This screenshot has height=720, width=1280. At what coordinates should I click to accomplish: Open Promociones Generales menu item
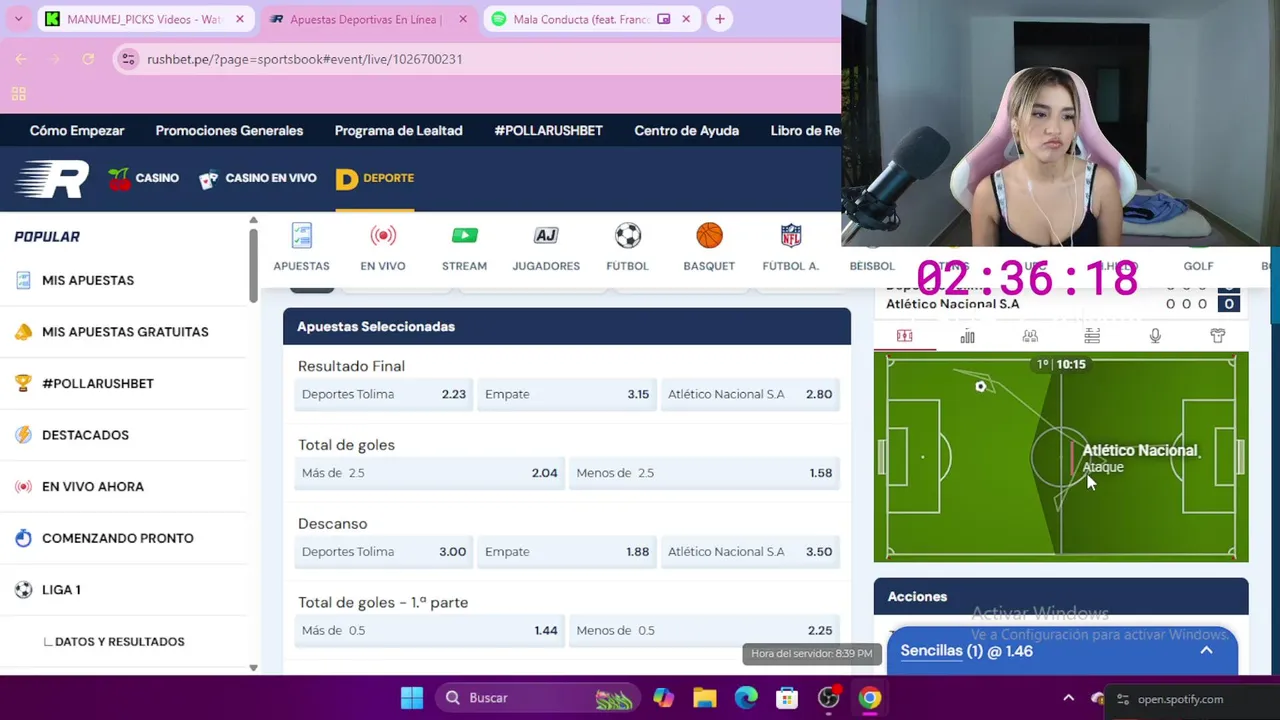coord(229,131)
